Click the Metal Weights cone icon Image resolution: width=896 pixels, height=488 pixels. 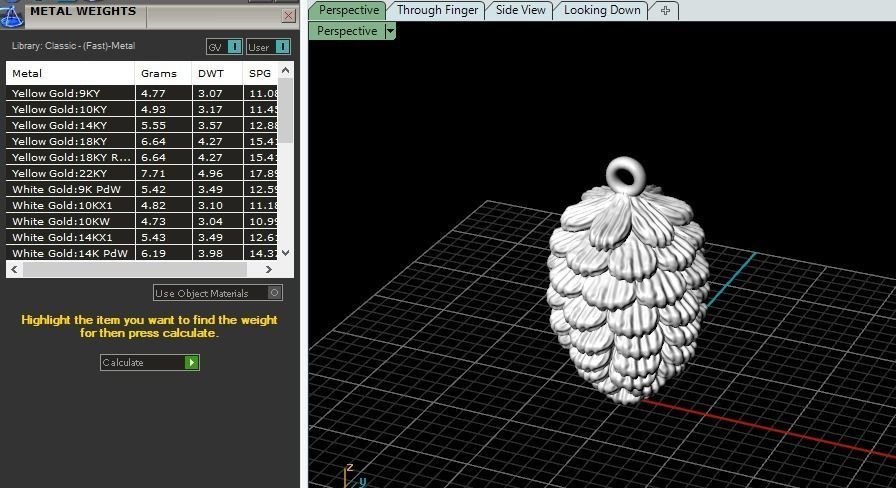[11, 15]
